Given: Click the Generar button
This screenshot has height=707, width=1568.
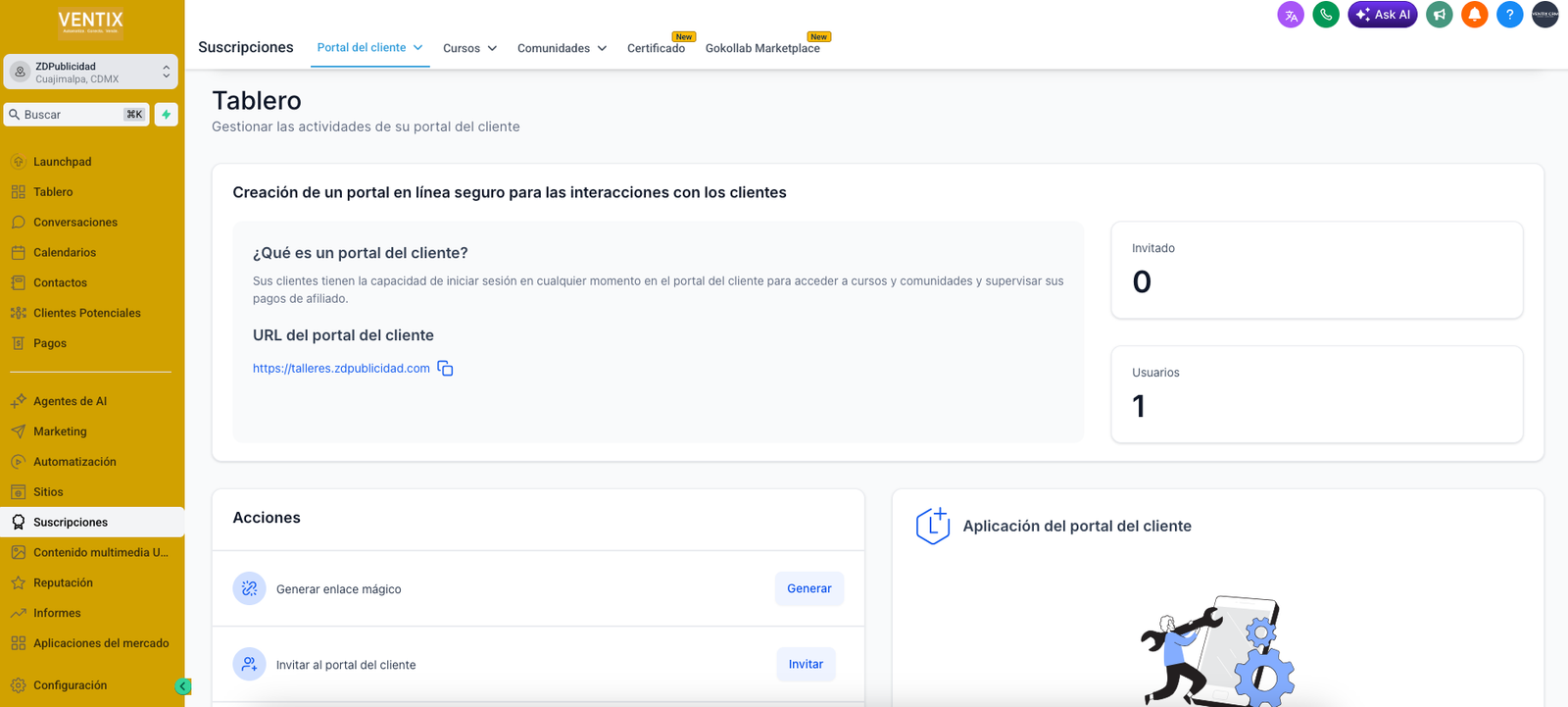Looking at the screenshot, I should click(808, 588).
